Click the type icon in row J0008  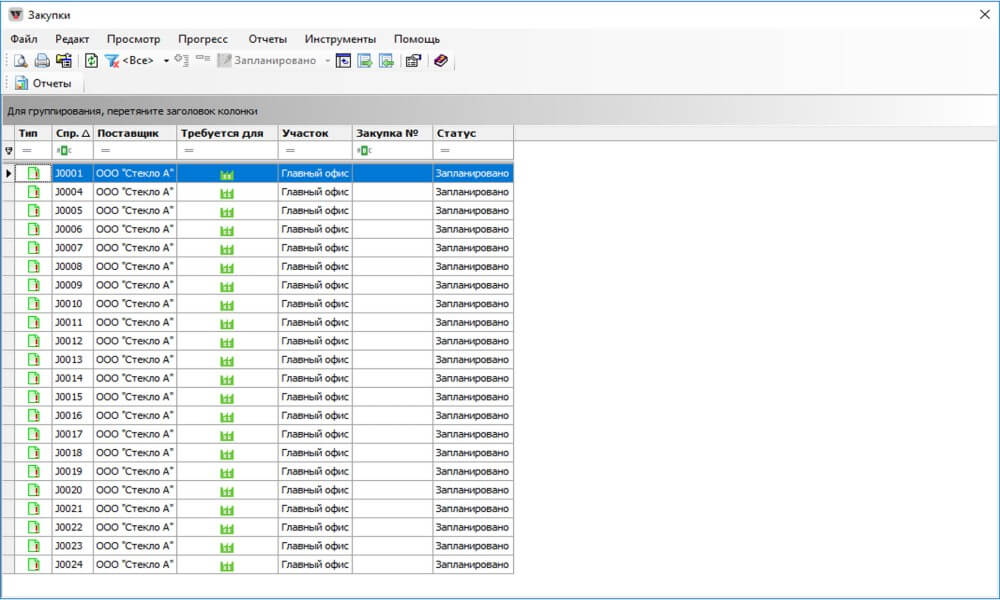34,267
